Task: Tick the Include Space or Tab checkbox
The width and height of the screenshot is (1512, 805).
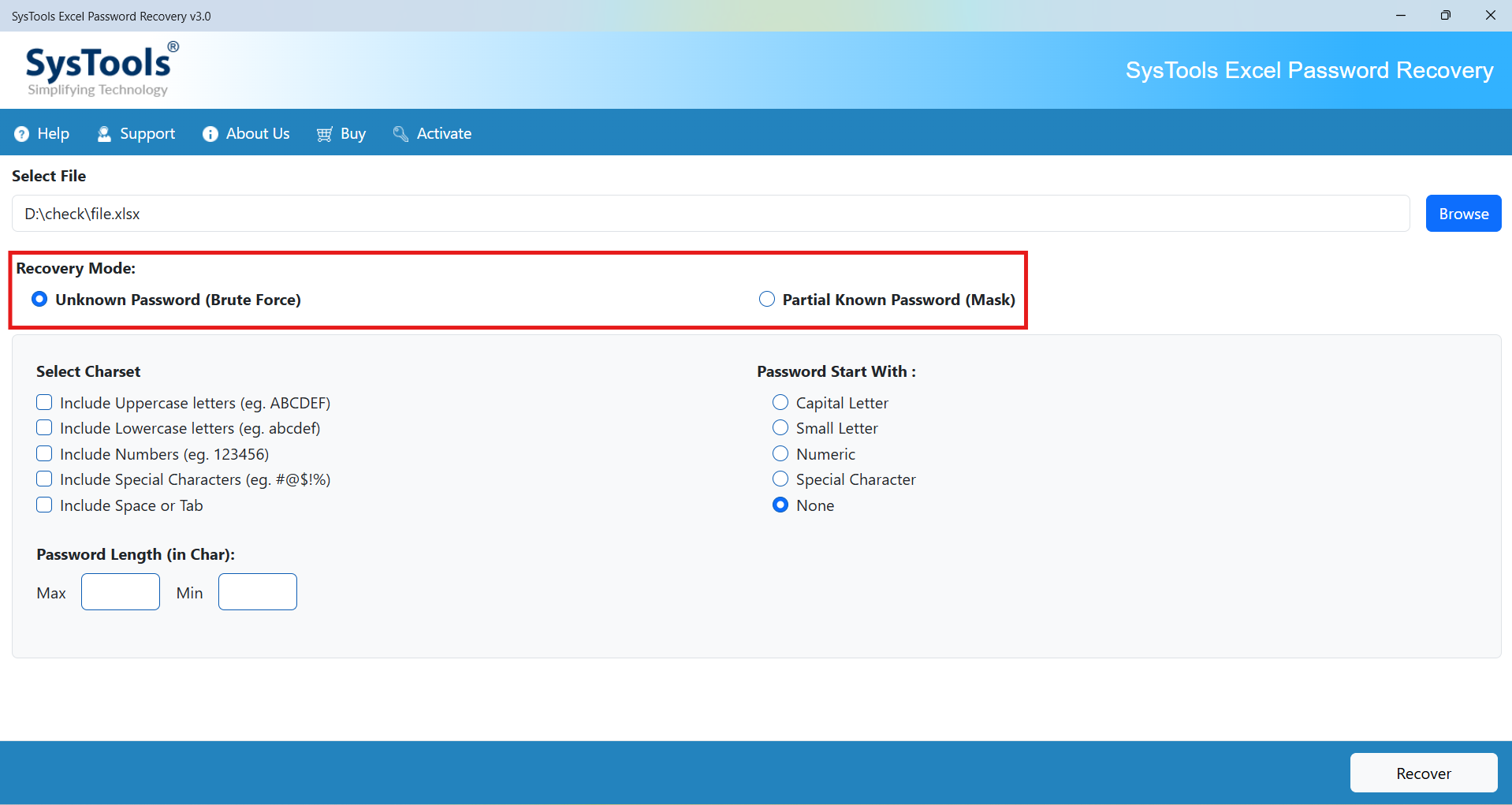Action: point(45,505)
